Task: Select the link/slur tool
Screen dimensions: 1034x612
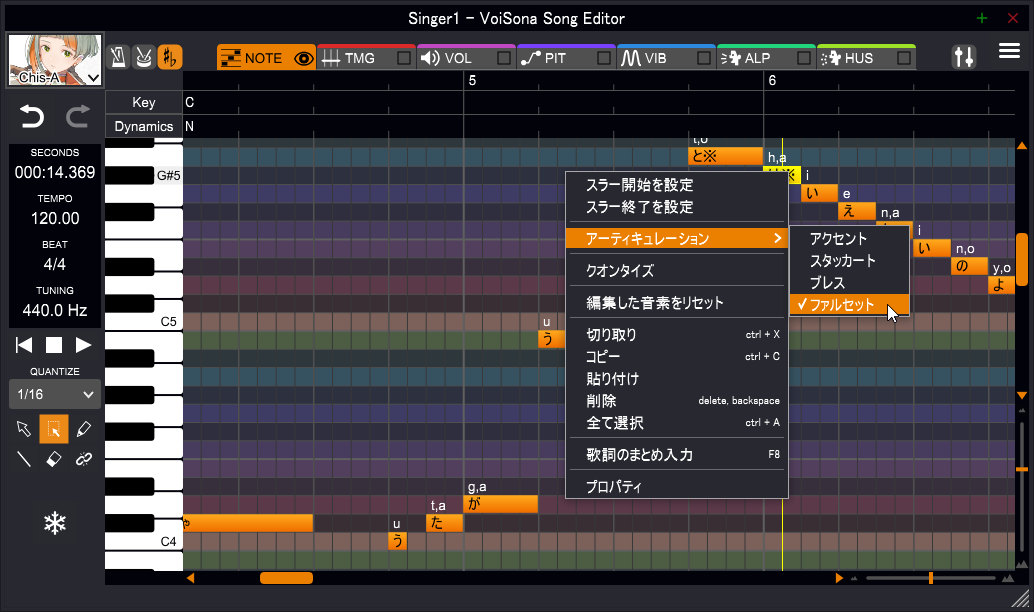Action: (84, 458)
